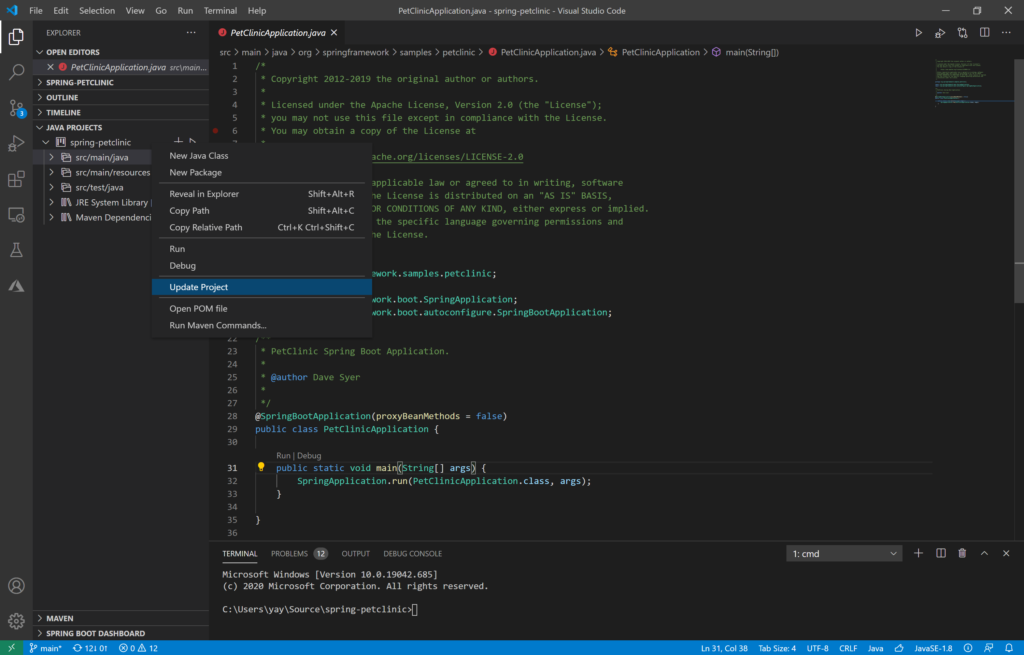Kill the terminal using the trash icon
The image size is (1024, 655).
coord(961,552)
